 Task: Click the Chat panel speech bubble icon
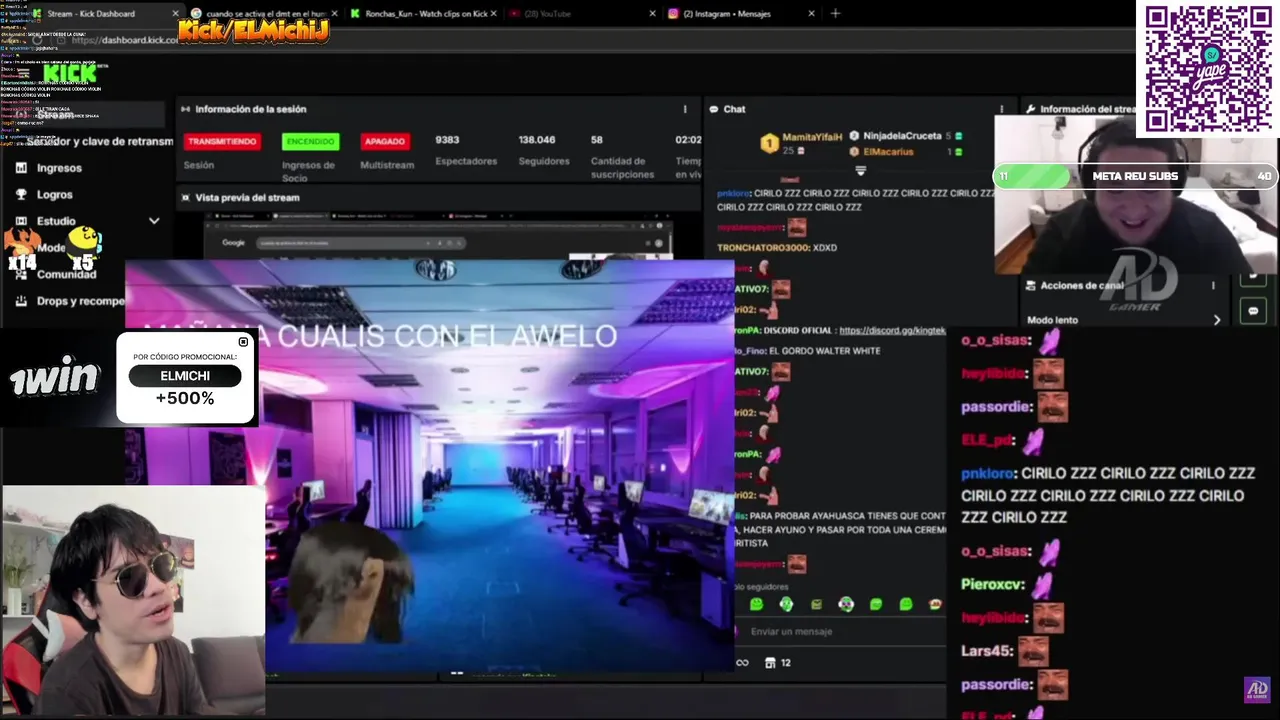click(714, 109)
